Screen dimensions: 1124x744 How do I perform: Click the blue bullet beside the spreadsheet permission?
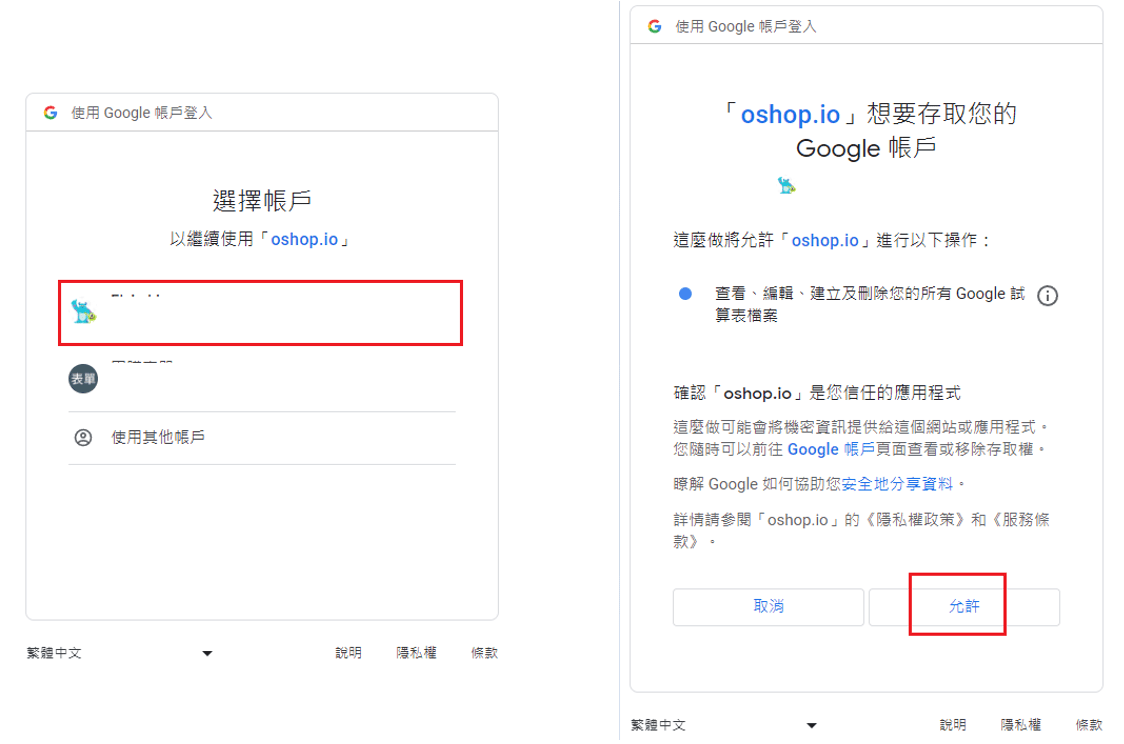pos(685,294)
